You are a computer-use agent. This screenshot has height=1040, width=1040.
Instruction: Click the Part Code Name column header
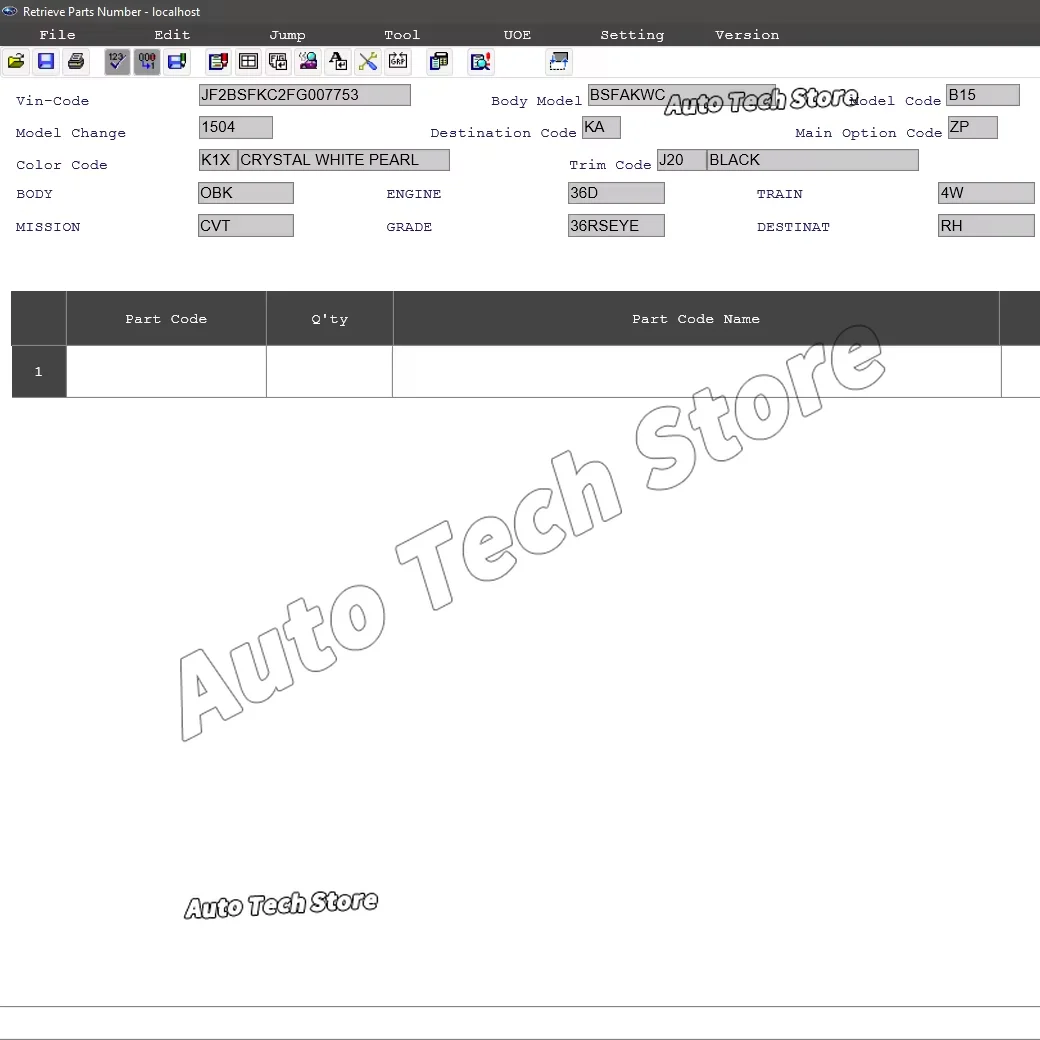[x=696, y=318]
